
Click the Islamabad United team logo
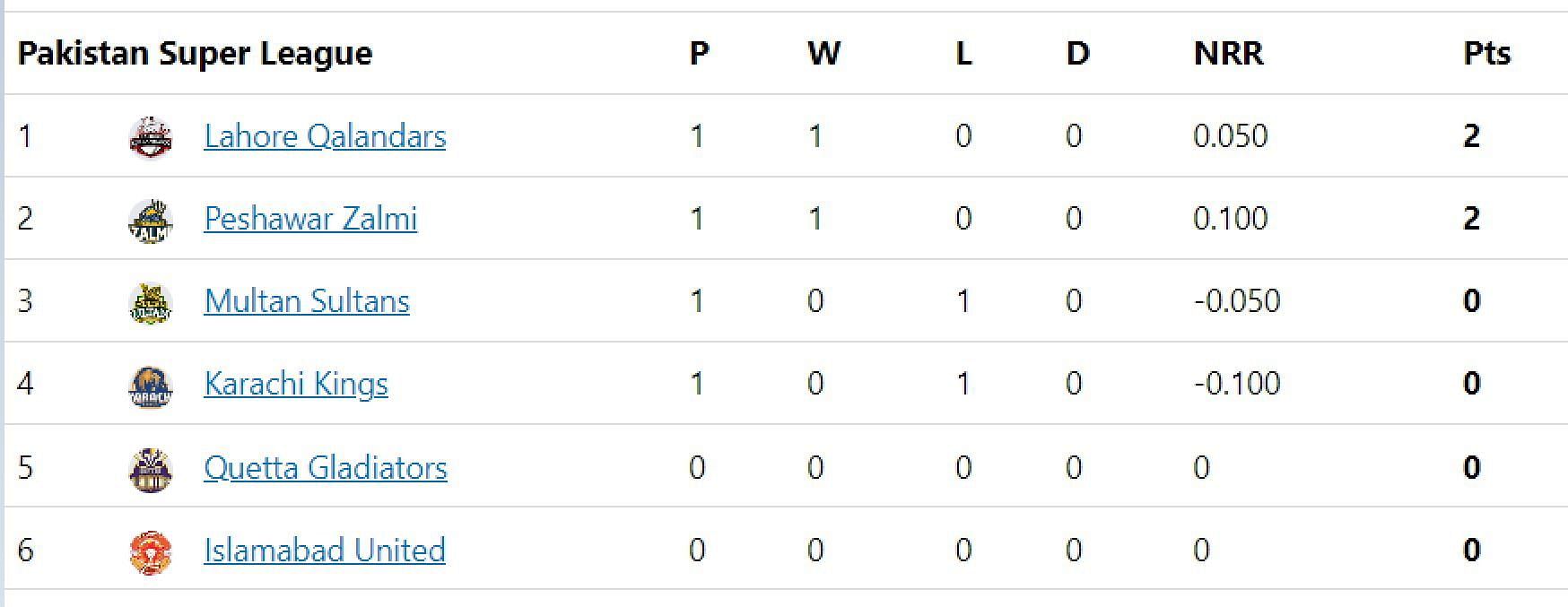(x=151, y=551)
